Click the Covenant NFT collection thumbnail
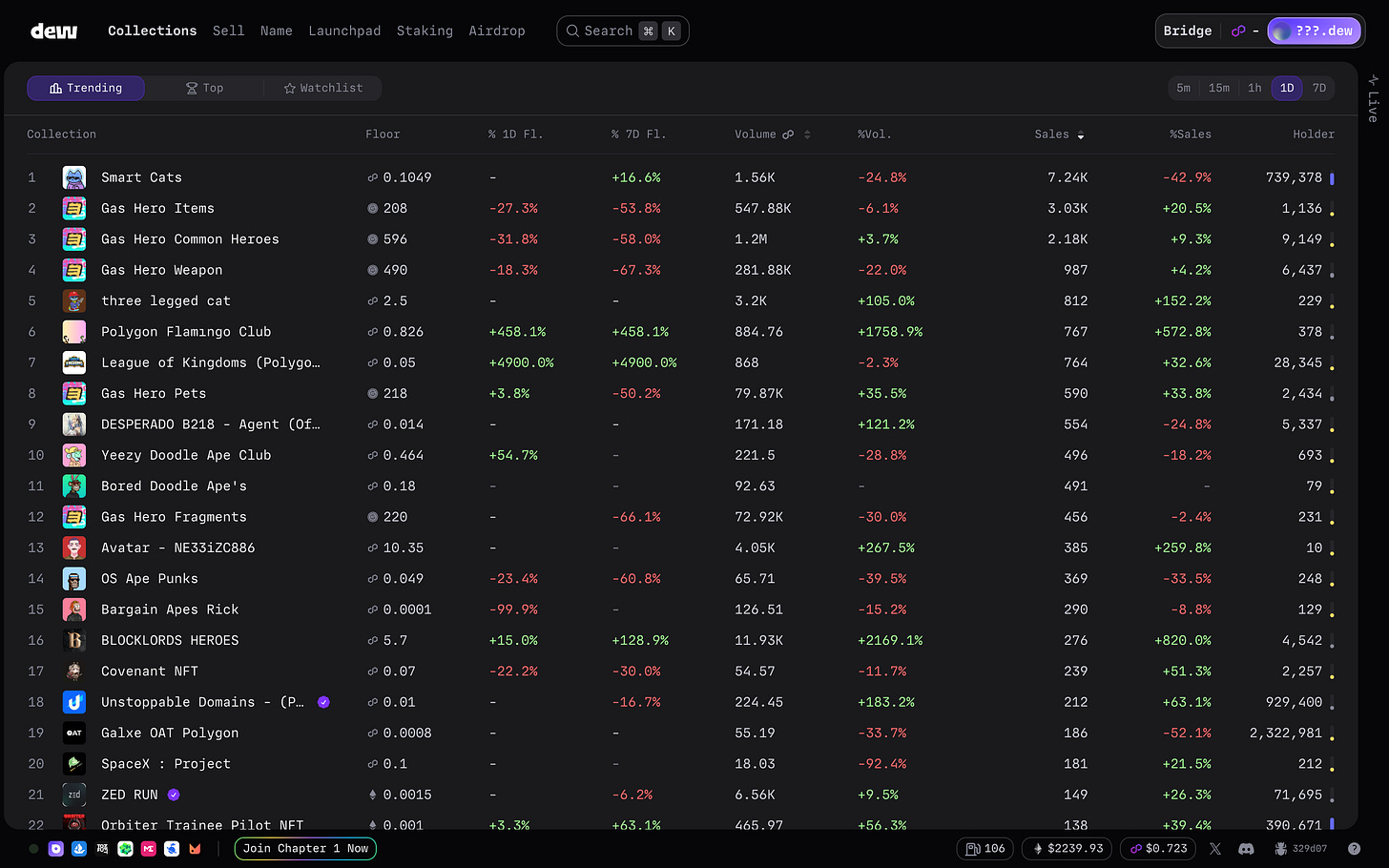Viewport: 1389px width, 868px height. point(74,672)
